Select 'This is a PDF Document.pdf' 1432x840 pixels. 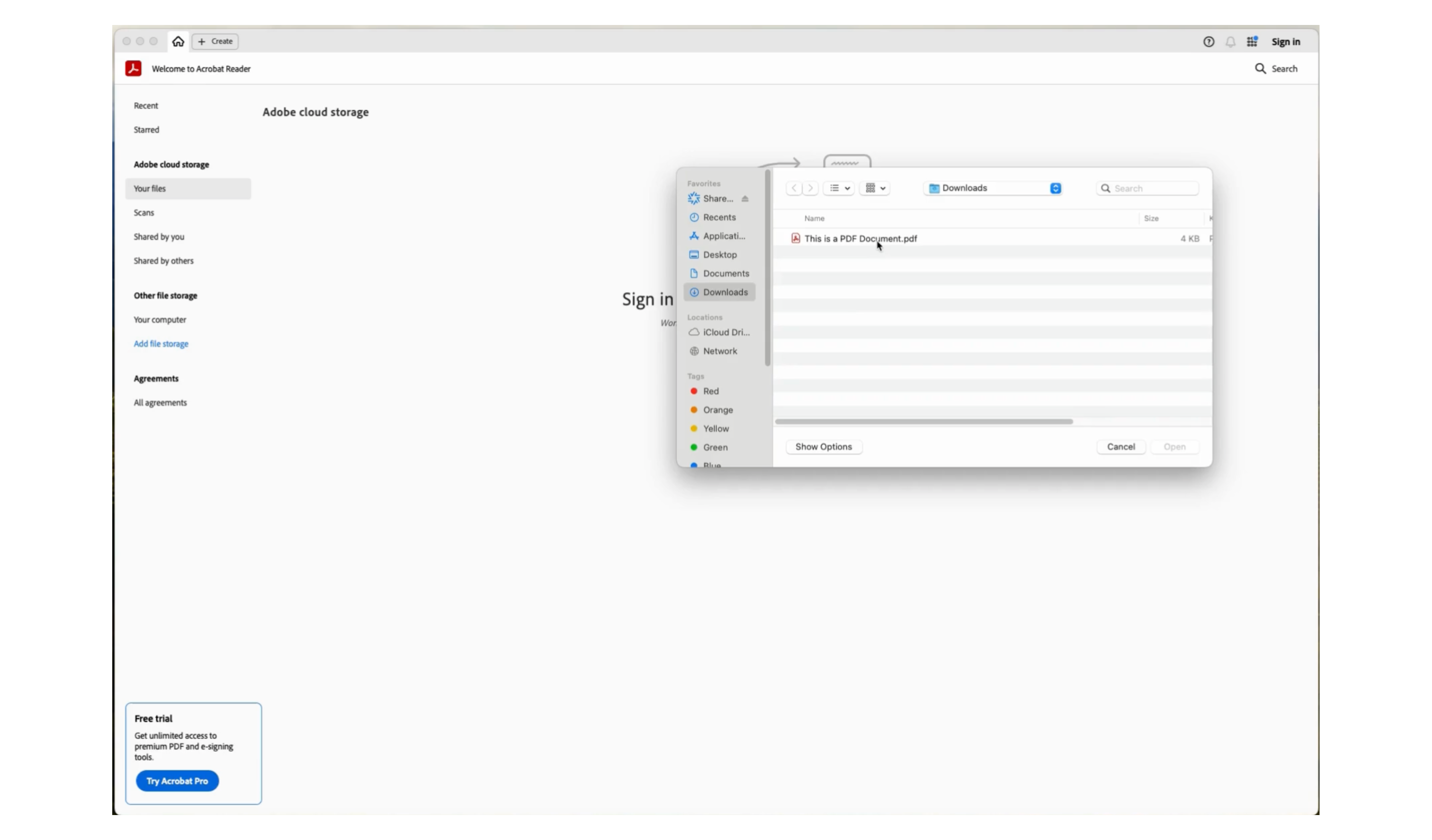point(860,238)
